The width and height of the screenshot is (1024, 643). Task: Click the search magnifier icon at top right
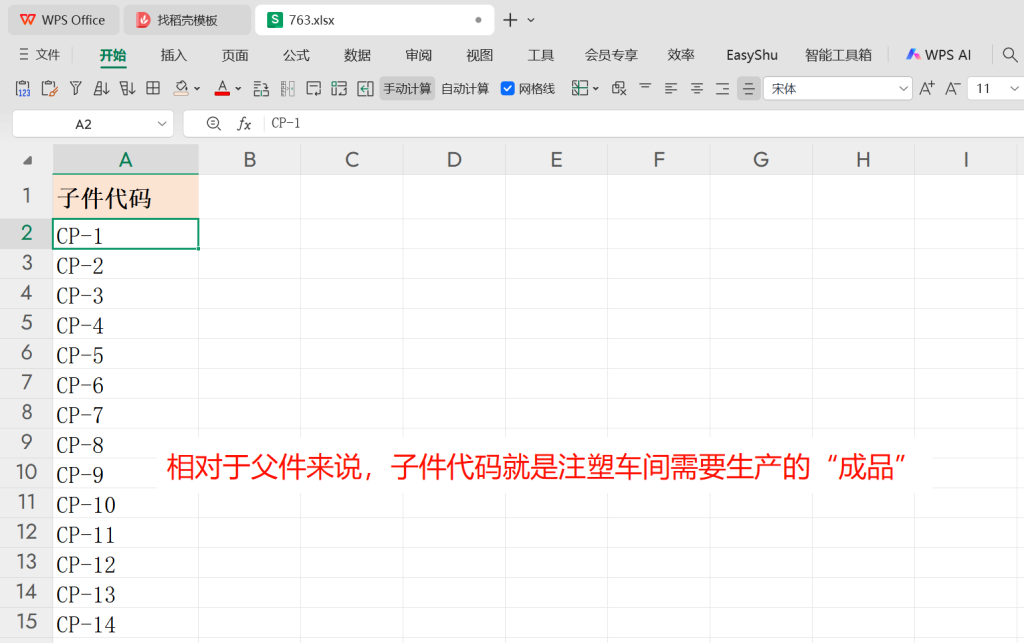click(x=1010, y=55)
